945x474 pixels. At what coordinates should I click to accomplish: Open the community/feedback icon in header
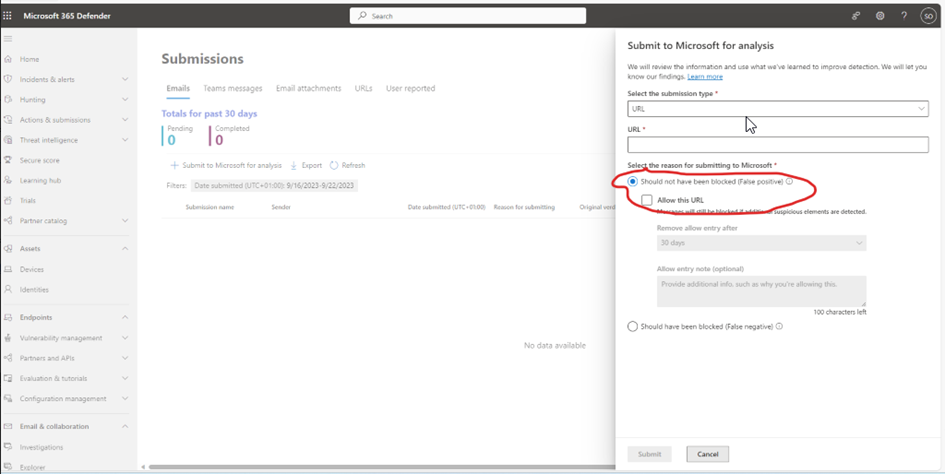coord(856,16)
